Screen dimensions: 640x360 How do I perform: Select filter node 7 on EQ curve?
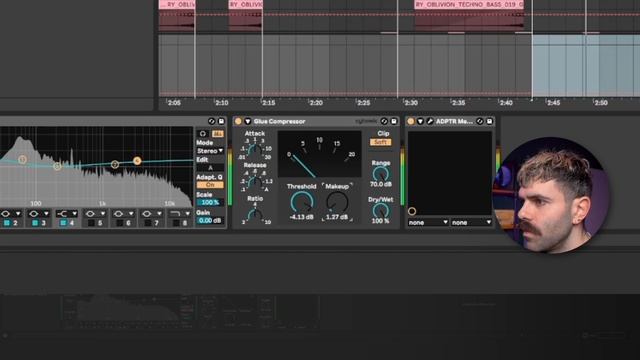115,164
